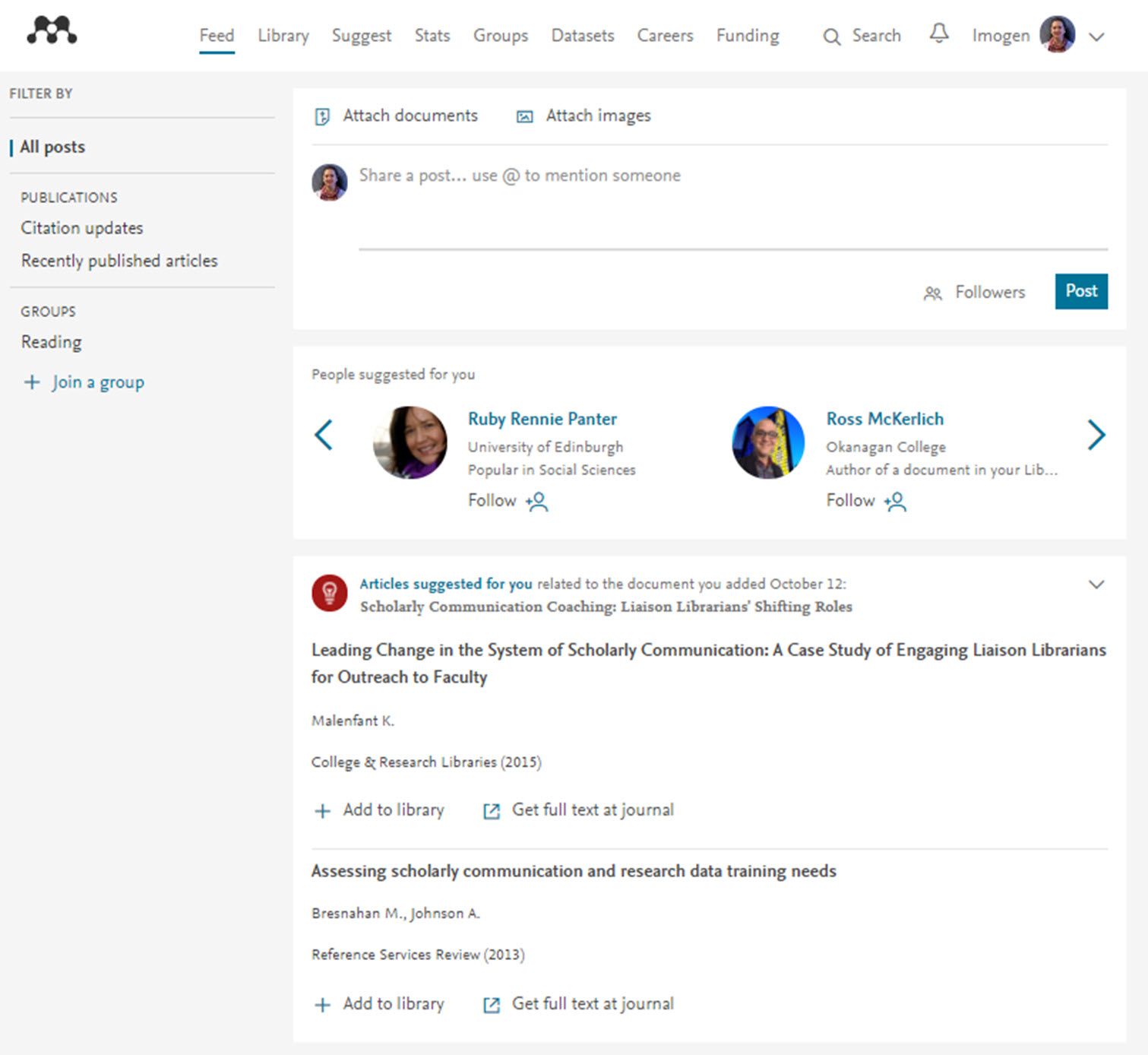Click the Mendeley logo icon
The width and height of the screenshot is (1148, 1055).
[x=52, y=30]
